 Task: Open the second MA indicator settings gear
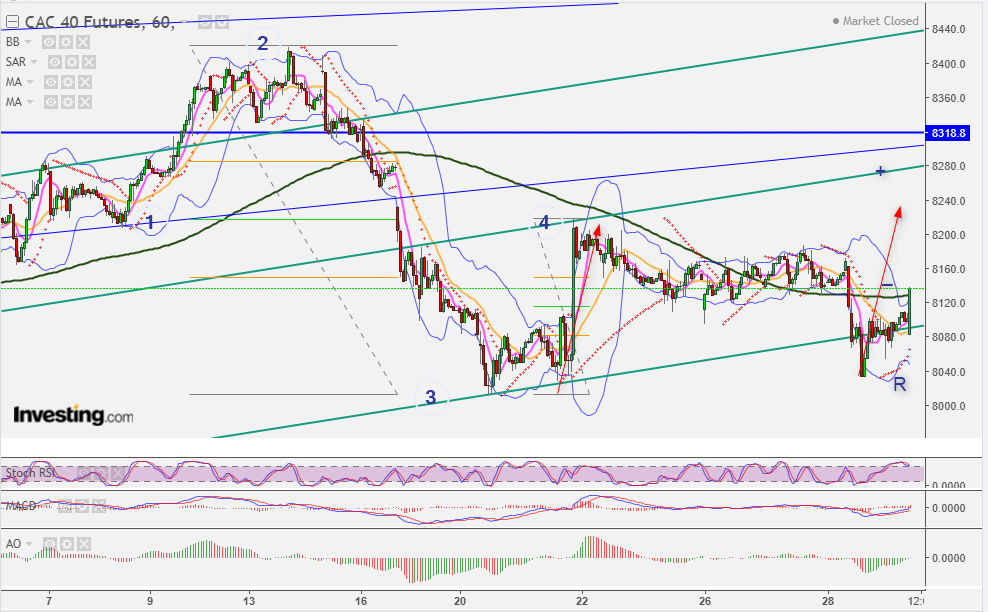(67, 102)
